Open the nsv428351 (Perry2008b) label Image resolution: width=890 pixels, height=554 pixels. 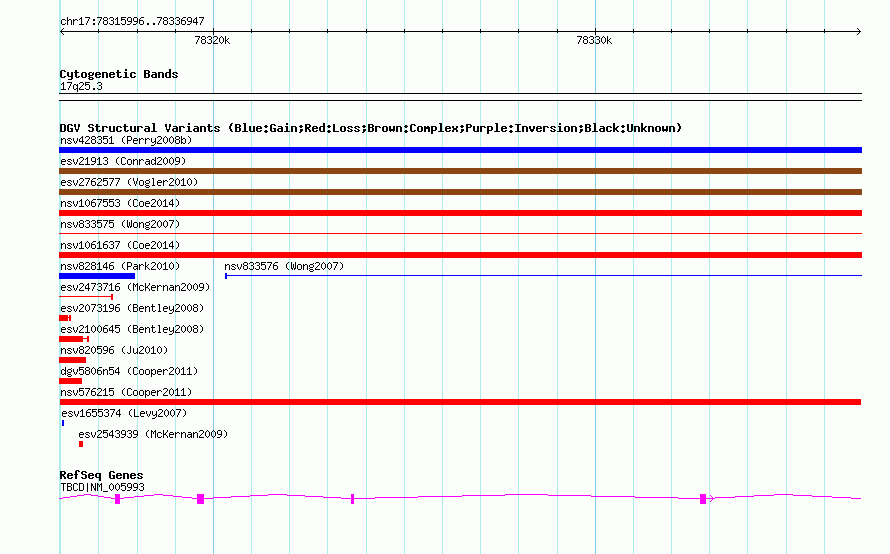pyautogui.click(x=126, y=140)
